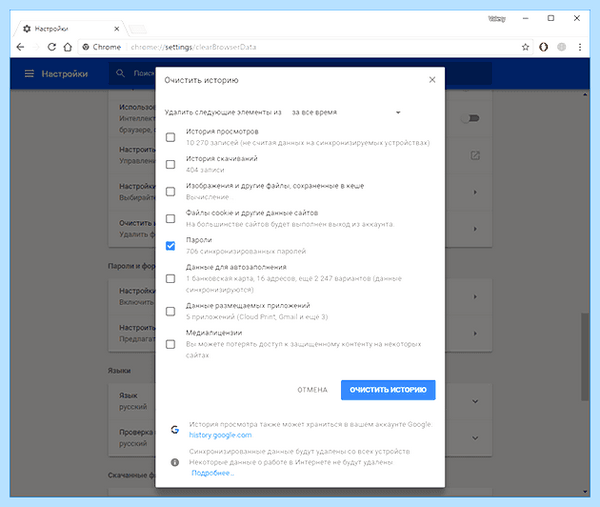Open the Подробнее link
Screen dimensions: 600x507
(x=212, y=473)
